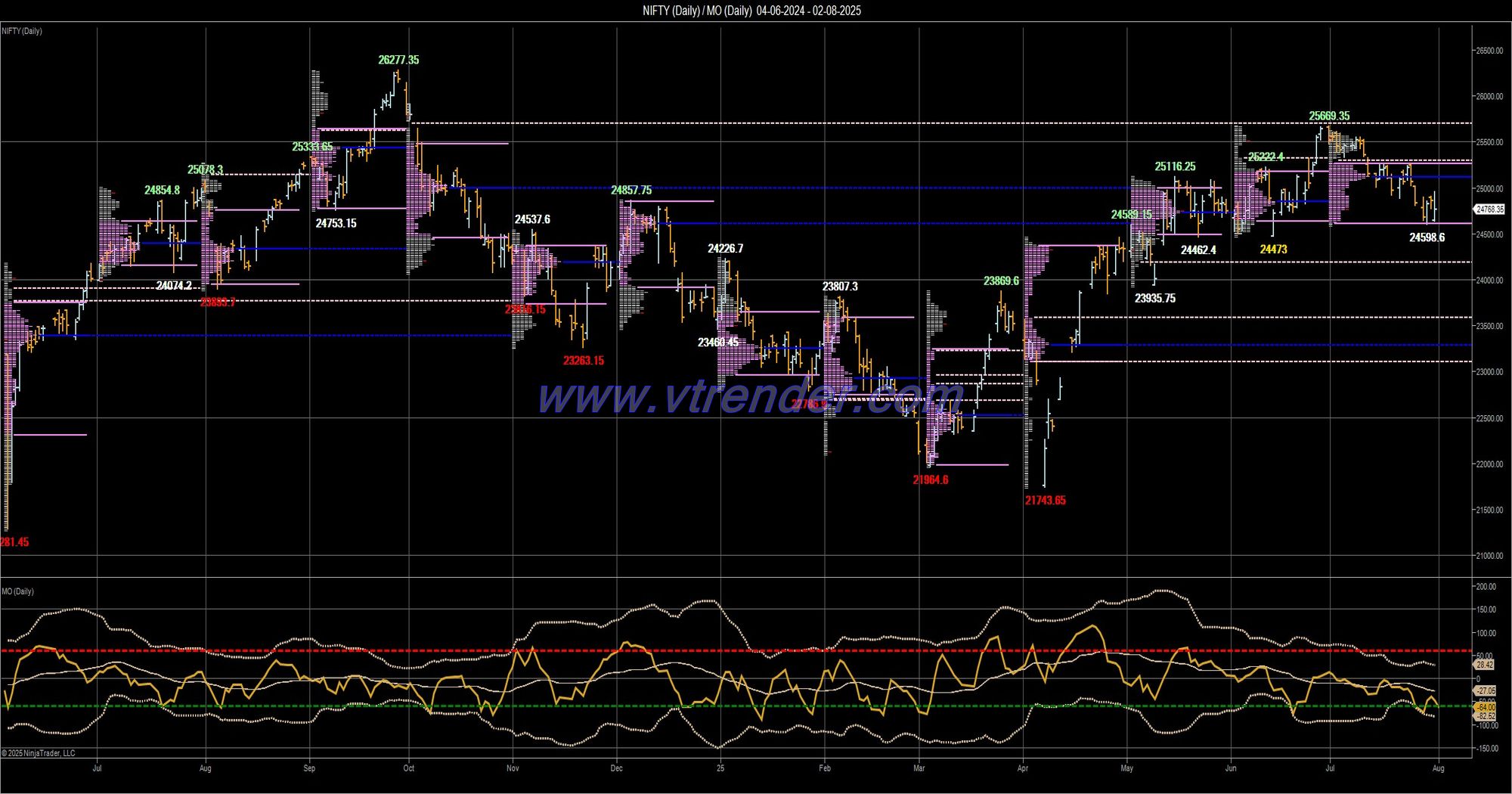Click the 24857.75 price label
The height and width of the screenshot is (794, 1512).
(x=631, y=191)
